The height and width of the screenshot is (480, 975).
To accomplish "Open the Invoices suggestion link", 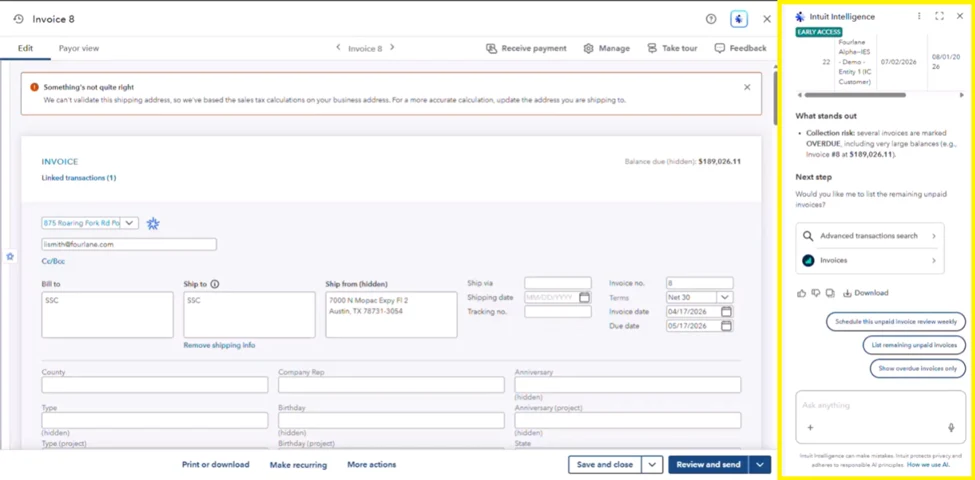I will coord(869,261).
